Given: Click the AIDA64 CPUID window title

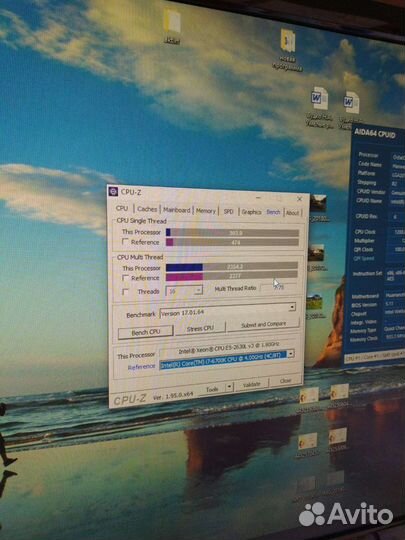Looking at the screenshot, I should click(x=375, y=134).
